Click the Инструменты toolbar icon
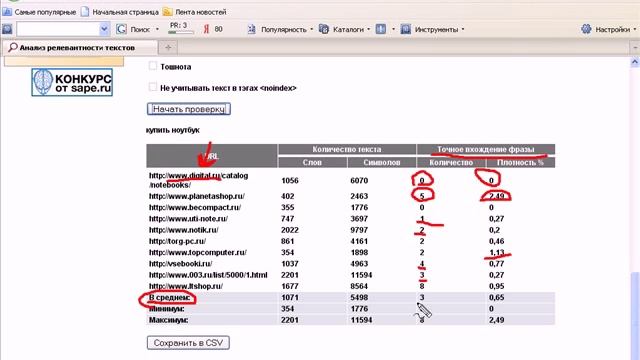640x360 pixels. point(406,29)
